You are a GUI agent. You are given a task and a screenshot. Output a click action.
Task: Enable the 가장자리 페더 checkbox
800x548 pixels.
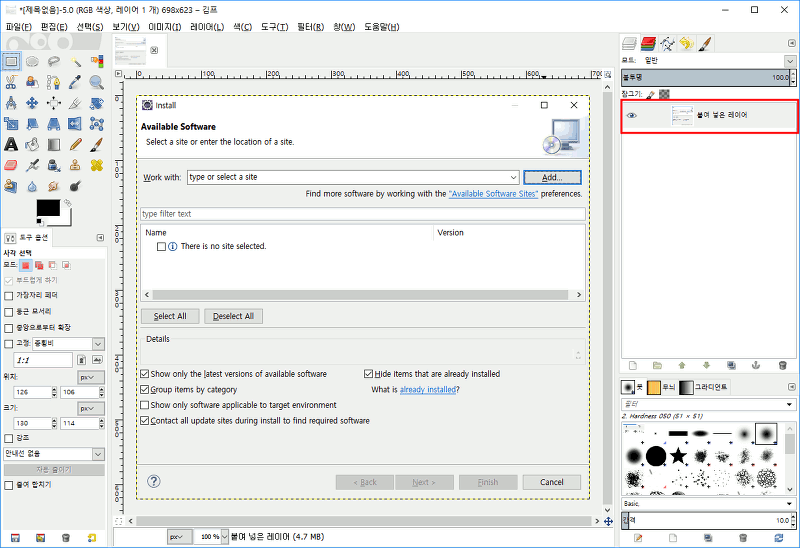click(x=9, y=296)
